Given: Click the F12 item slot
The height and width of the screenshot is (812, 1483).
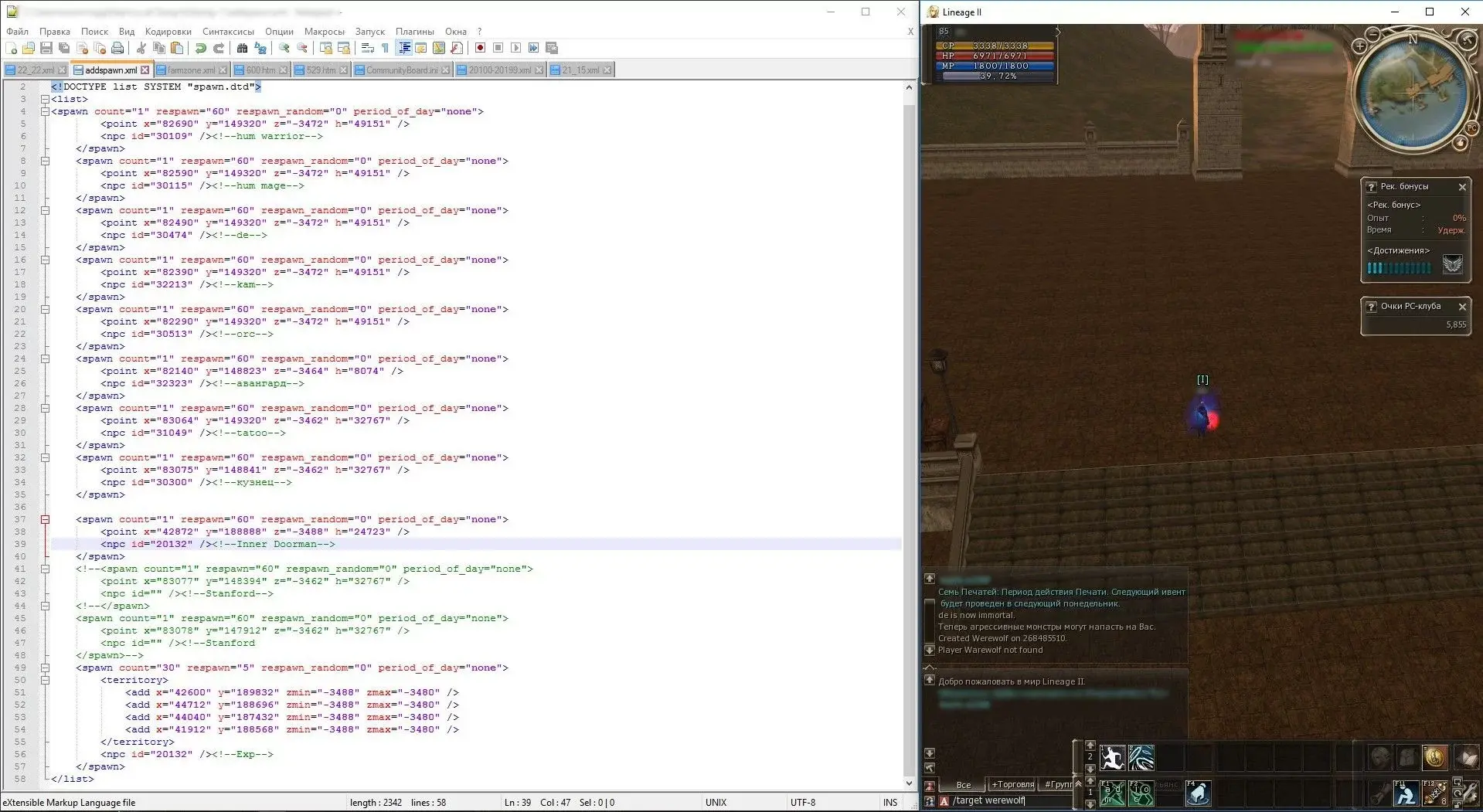Looking at the screenshot, I should [x=1434, y=793].
